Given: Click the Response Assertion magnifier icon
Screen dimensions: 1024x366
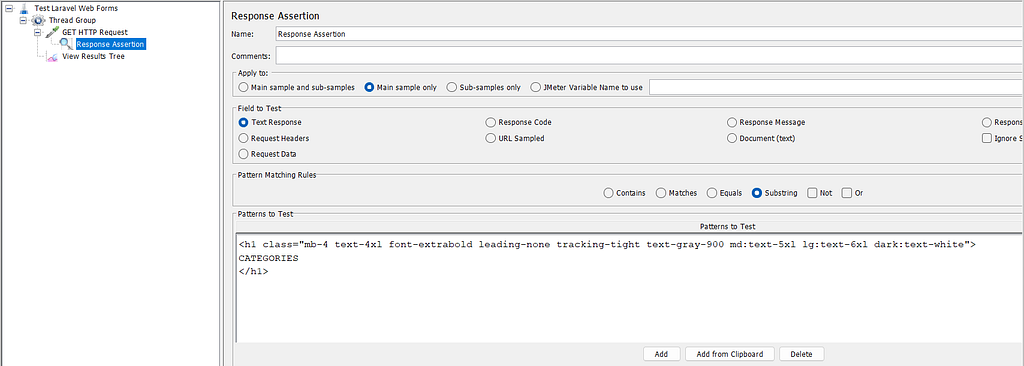Looking at the screenshot, I should point(67,44).
